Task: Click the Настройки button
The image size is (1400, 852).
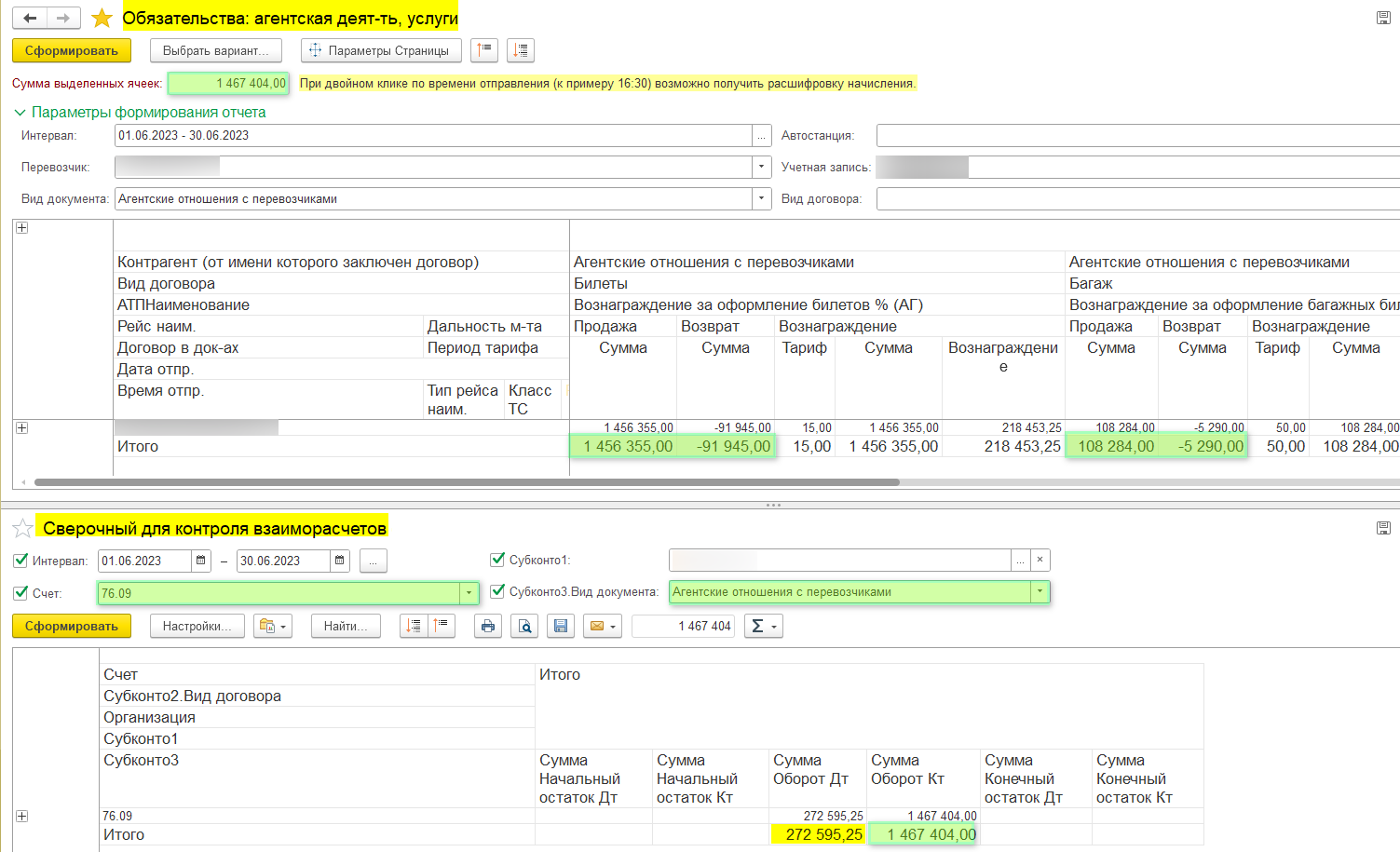Action: coord(197,627)
